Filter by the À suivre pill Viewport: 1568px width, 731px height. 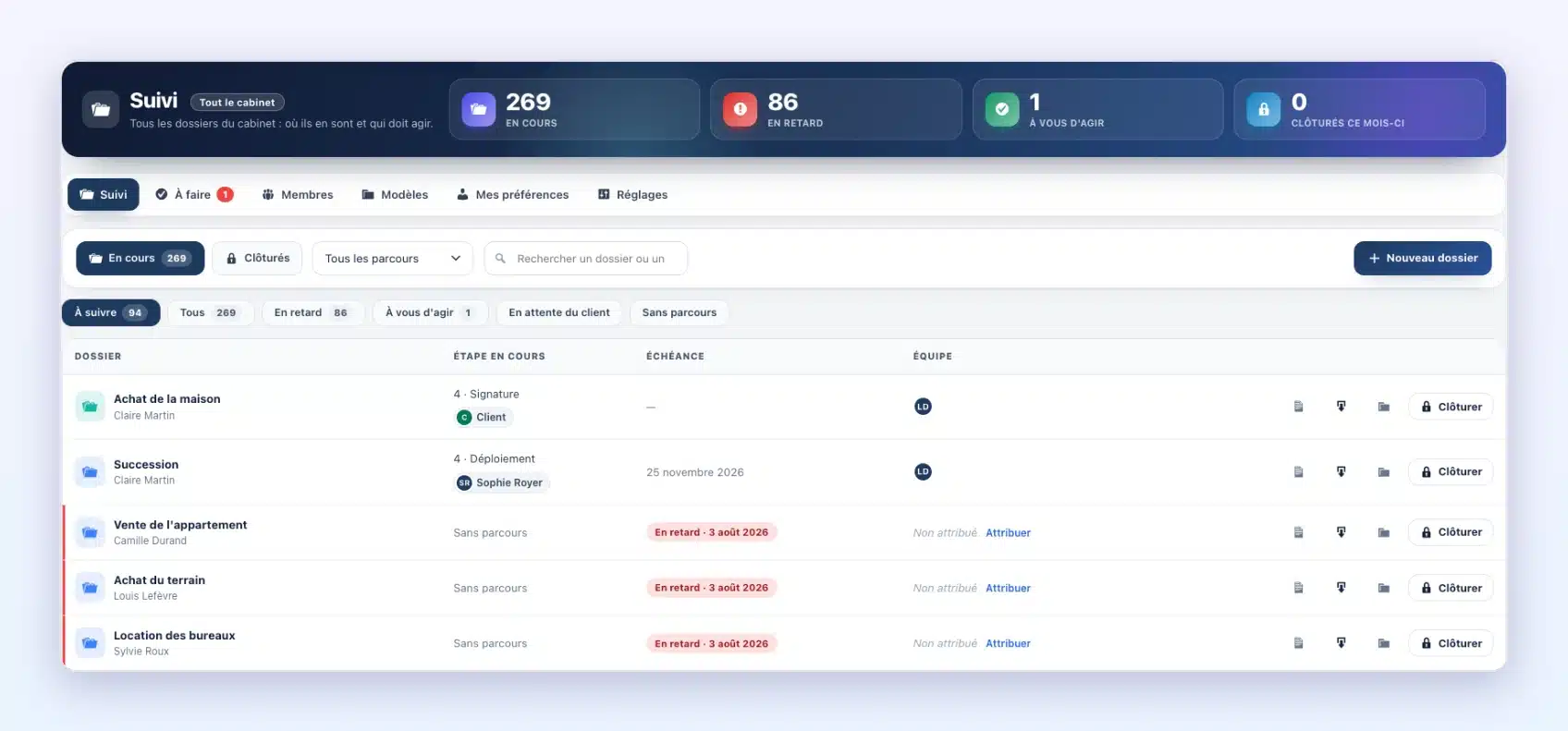click(x=111, y=312)
